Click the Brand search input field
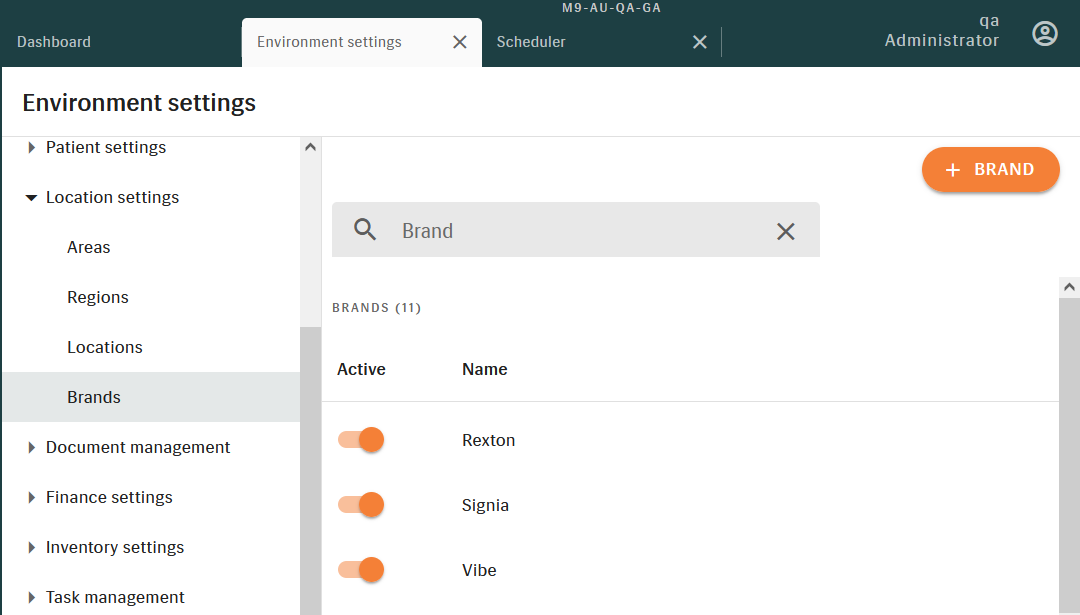The image size is (1080, 615). 576,230
